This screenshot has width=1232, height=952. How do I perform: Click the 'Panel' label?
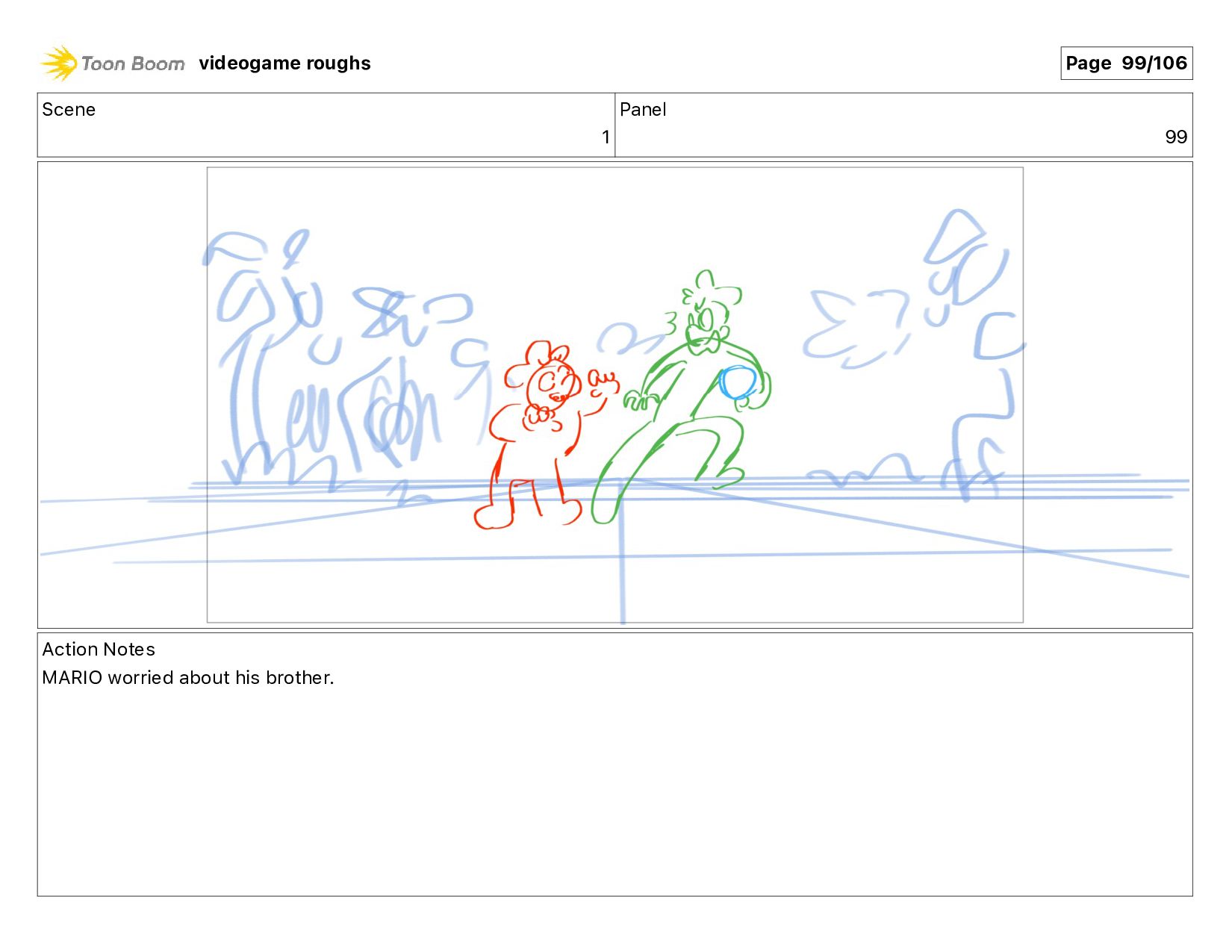click(x=643, y=110)
